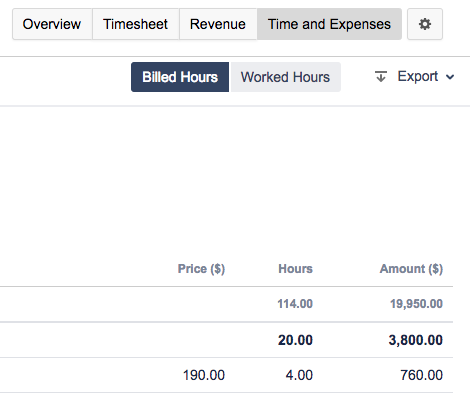The width and height of the screenshot is (470, 394).
Task: Select the 4.00 hours cell
Action: pos(299,375)
